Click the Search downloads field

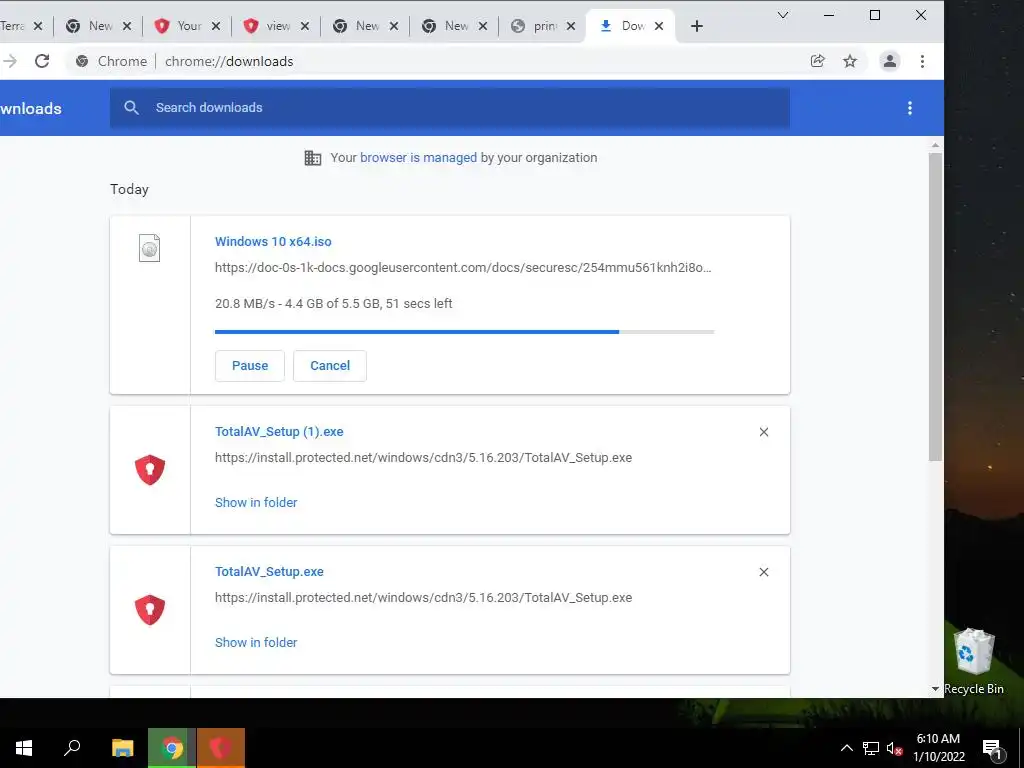[450, 108]
